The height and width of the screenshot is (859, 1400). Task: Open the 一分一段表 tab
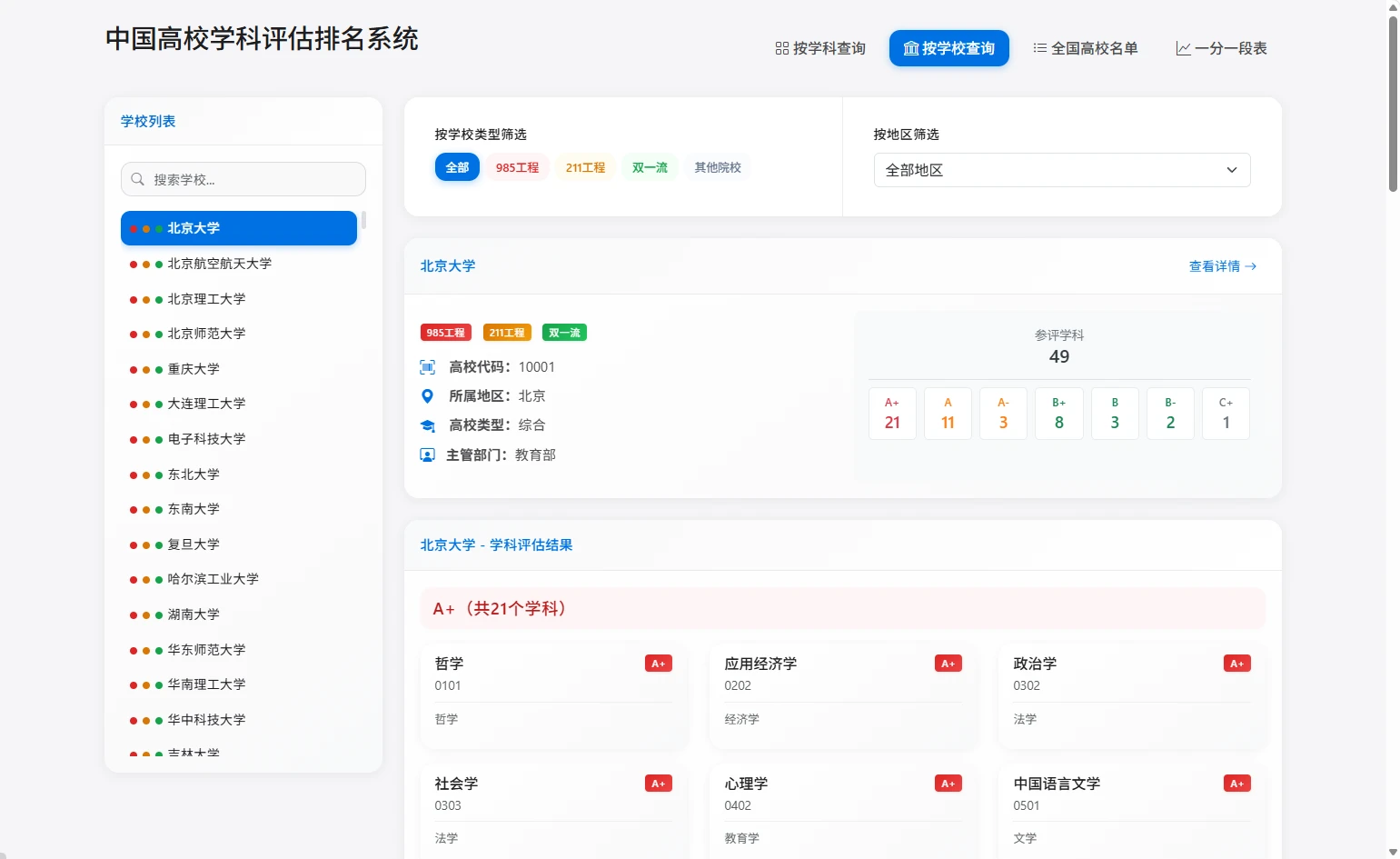coord(1222,48)
